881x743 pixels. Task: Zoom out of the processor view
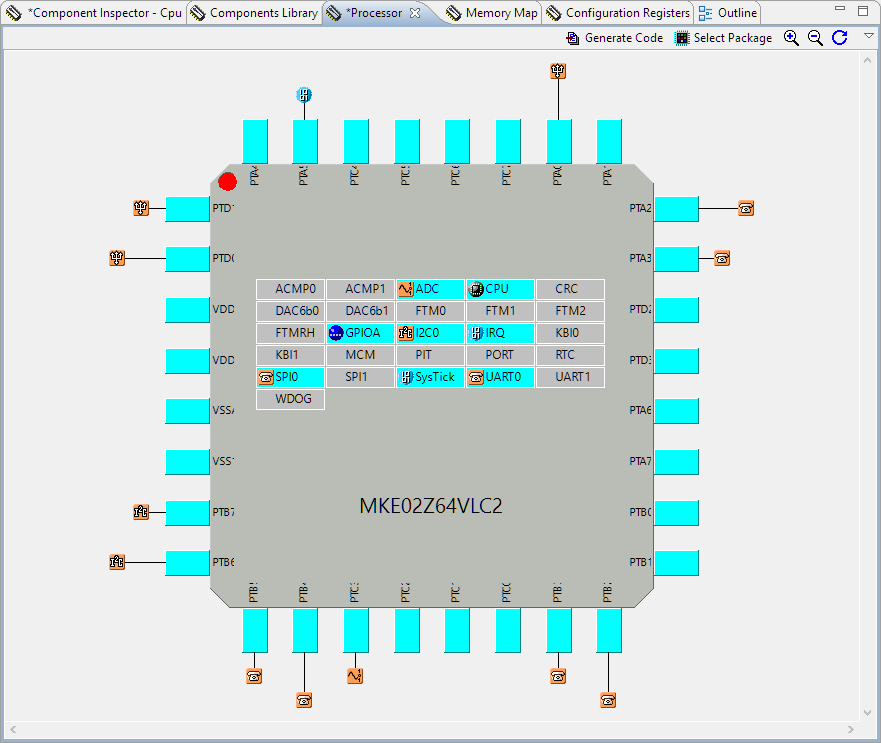point(815,38)
